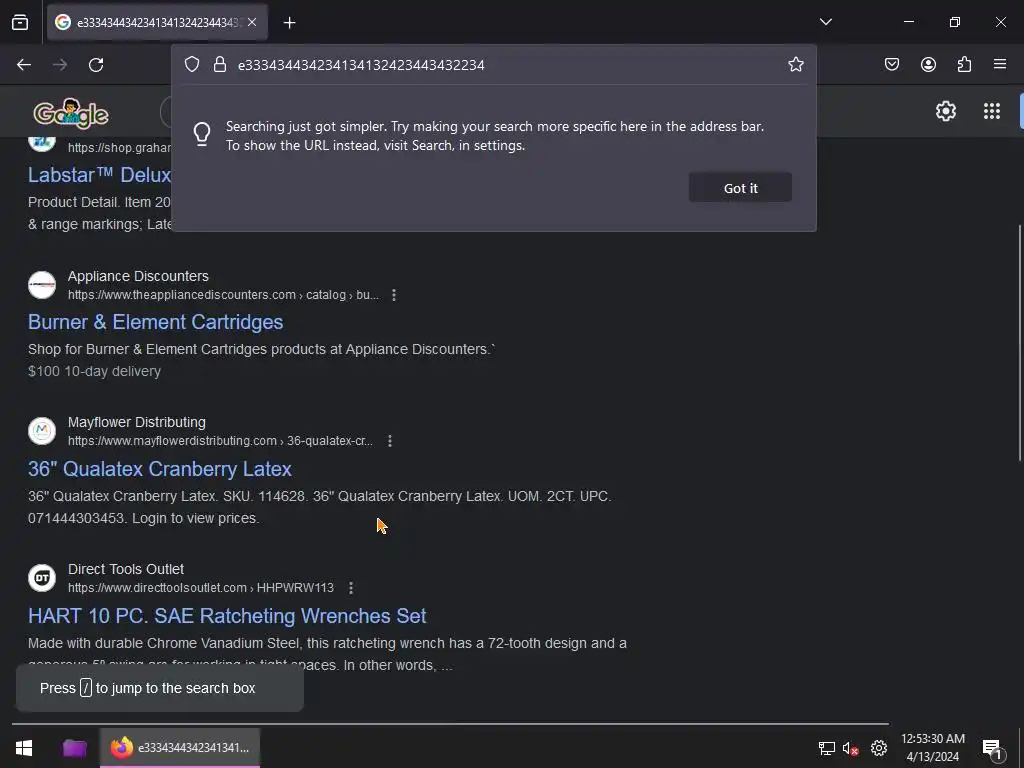Image resolution: width=1024 pixels, height=768 pixels.
Task: Expand the list all tabs dropdown
Action: pyautogui.click(x=825, y=22)
